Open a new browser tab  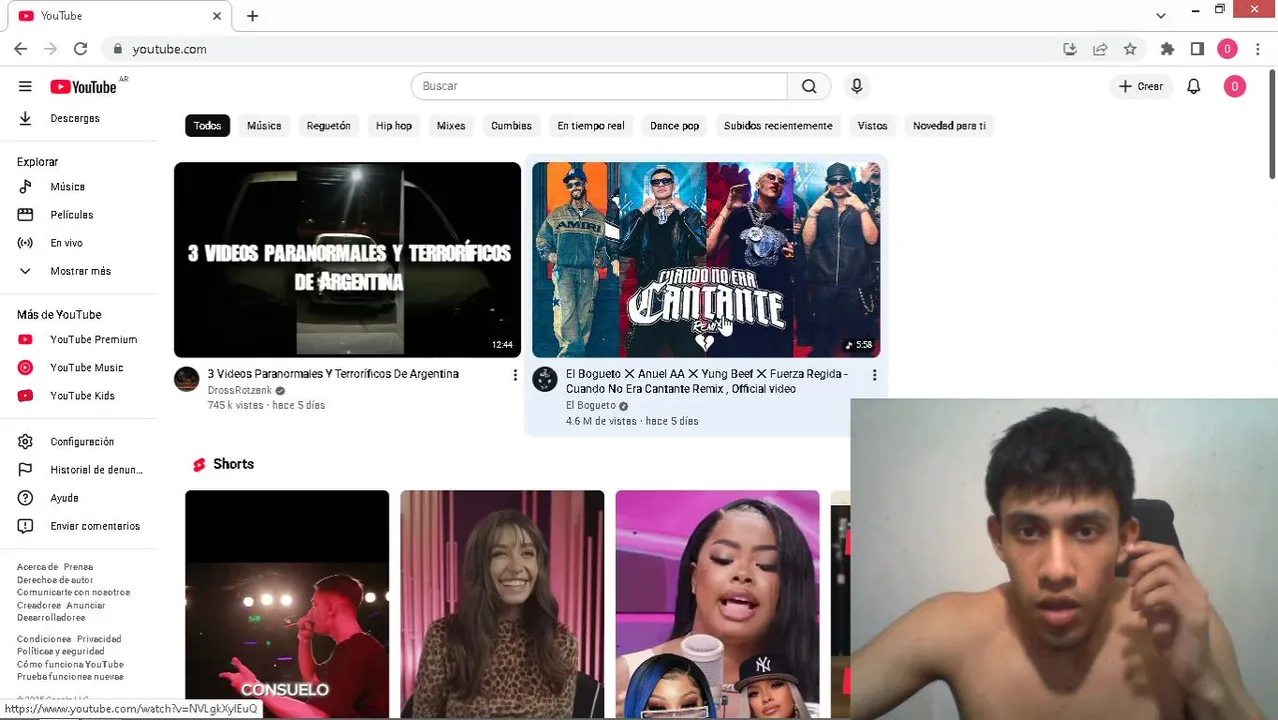pos(252,16)
